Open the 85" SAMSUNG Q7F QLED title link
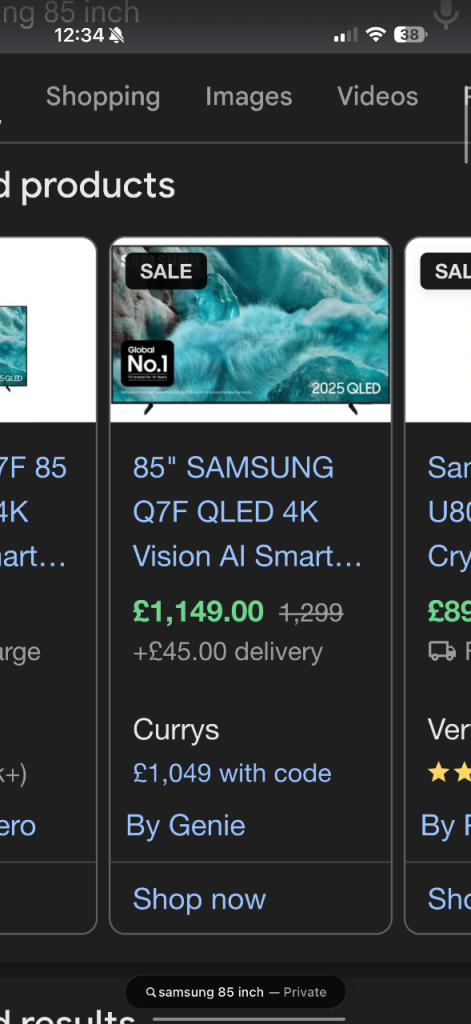The image size is (471, 1024). click(x=247, y=512)
